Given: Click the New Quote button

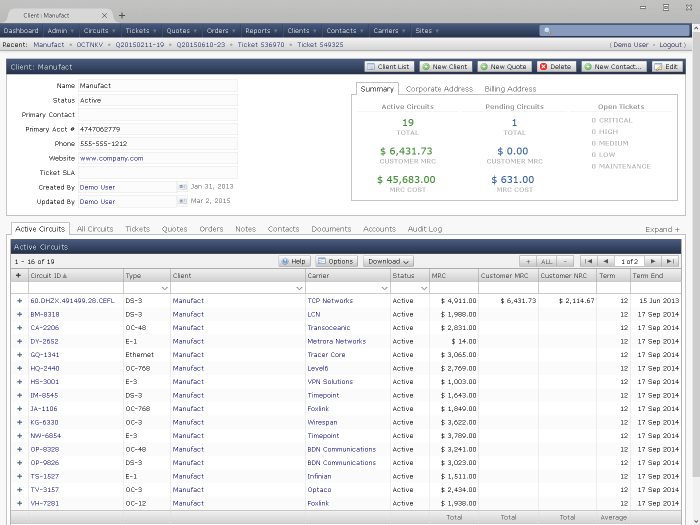Looking at the screenshot, I should click(502, 67).
